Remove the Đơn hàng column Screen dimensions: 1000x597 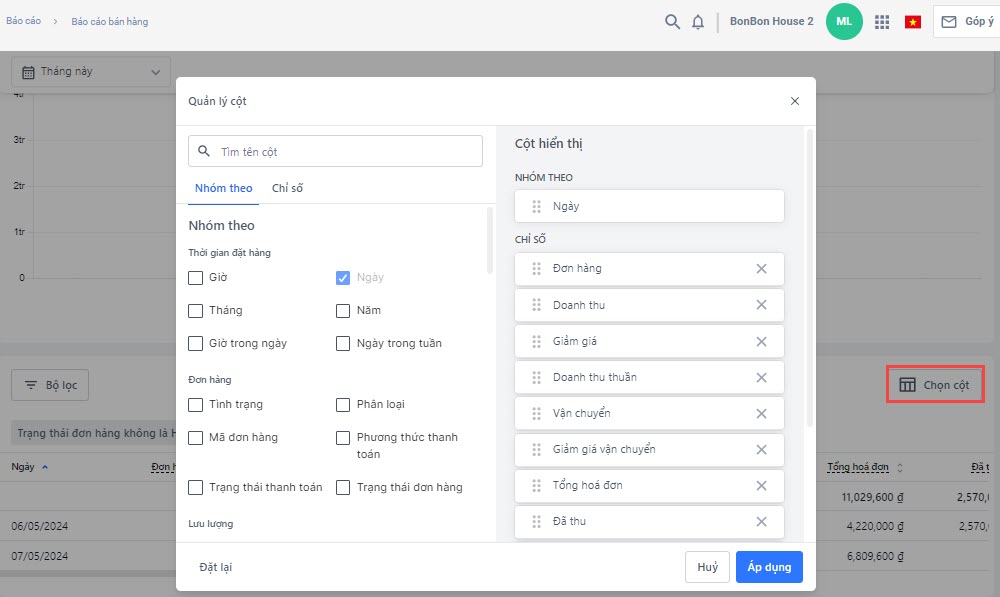click(x=761, y=269)
